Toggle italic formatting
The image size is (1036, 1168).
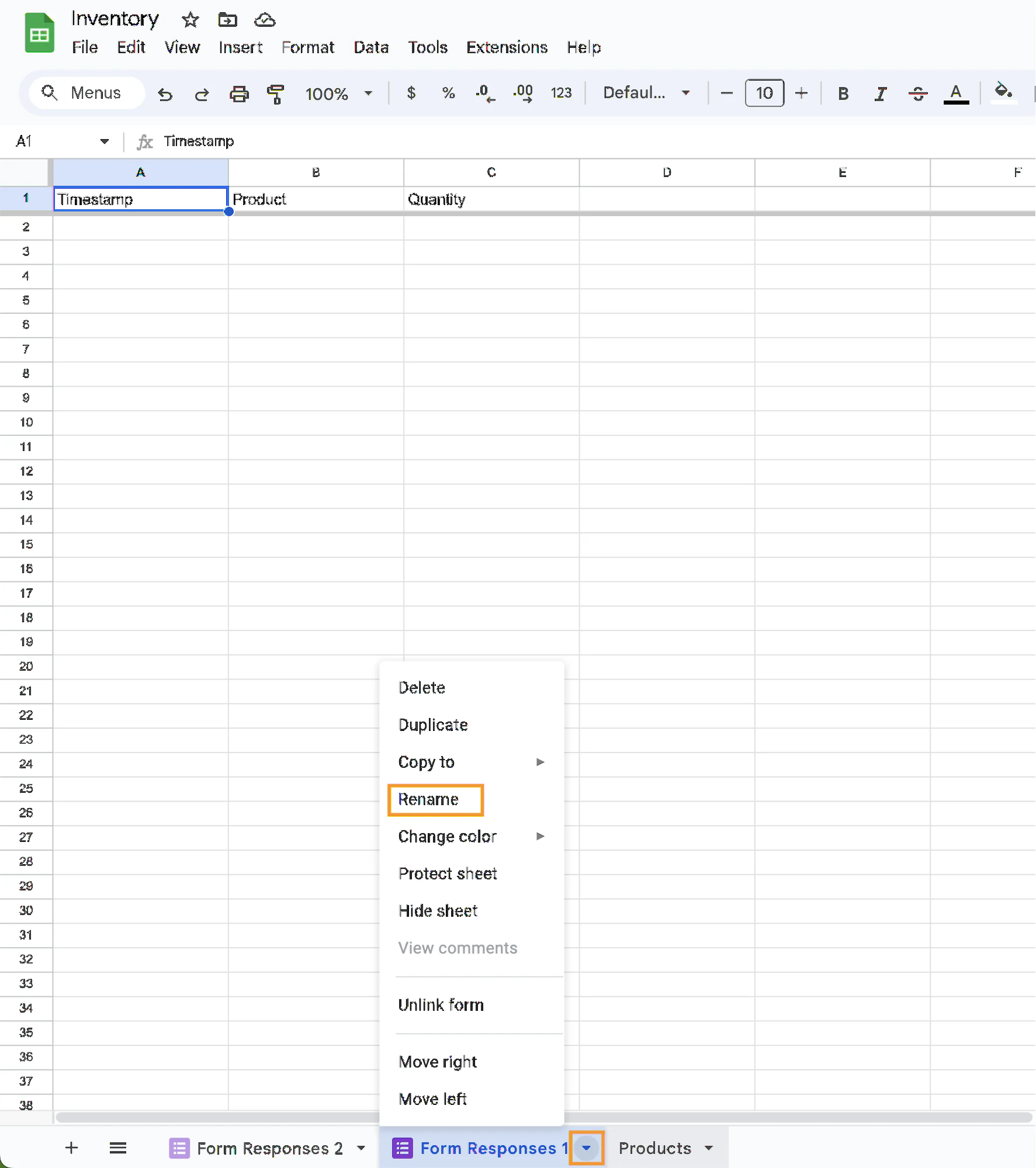pyautogui.click(x=881, y=93)
